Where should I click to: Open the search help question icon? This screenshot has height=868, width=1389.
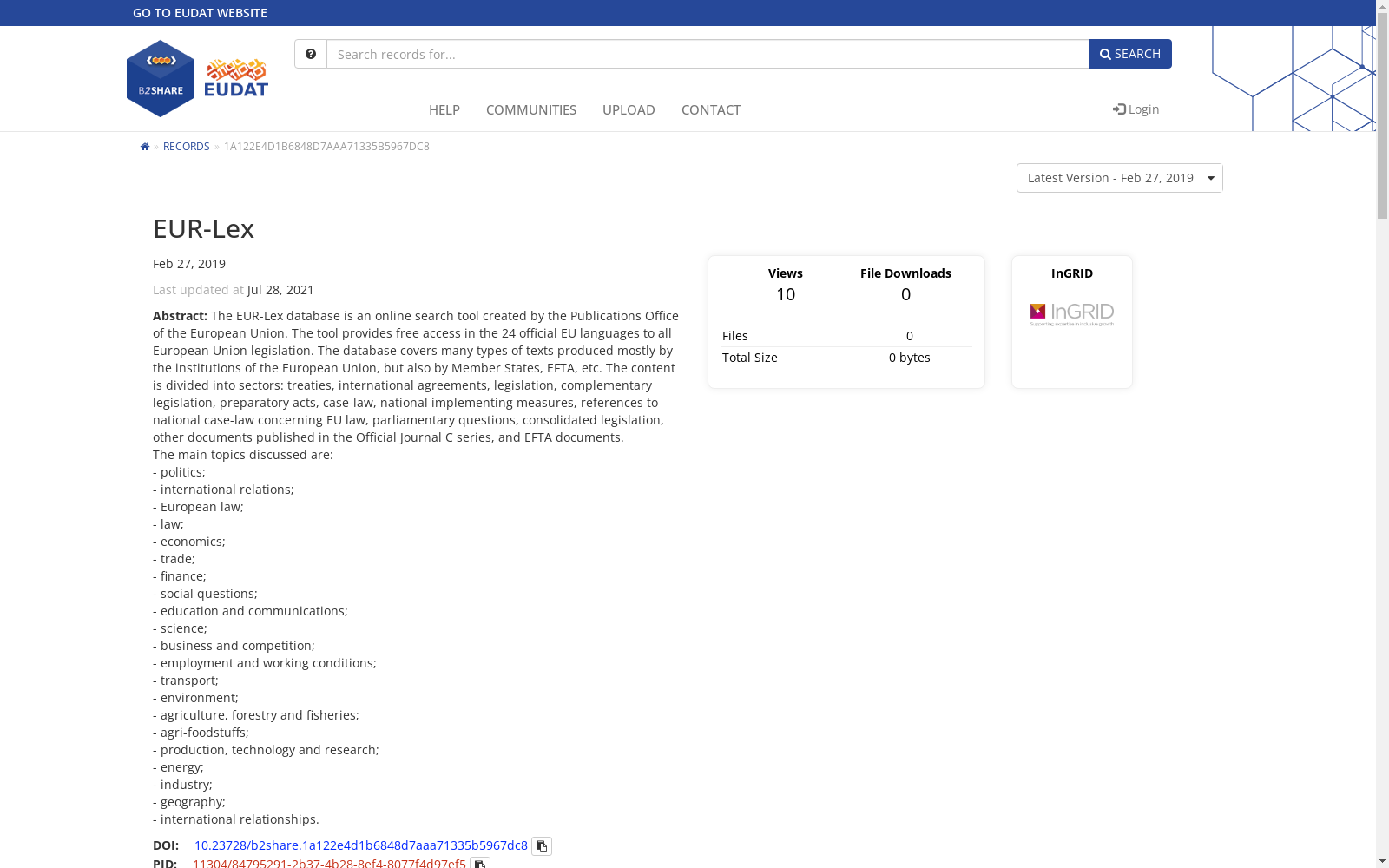(311, 54)
